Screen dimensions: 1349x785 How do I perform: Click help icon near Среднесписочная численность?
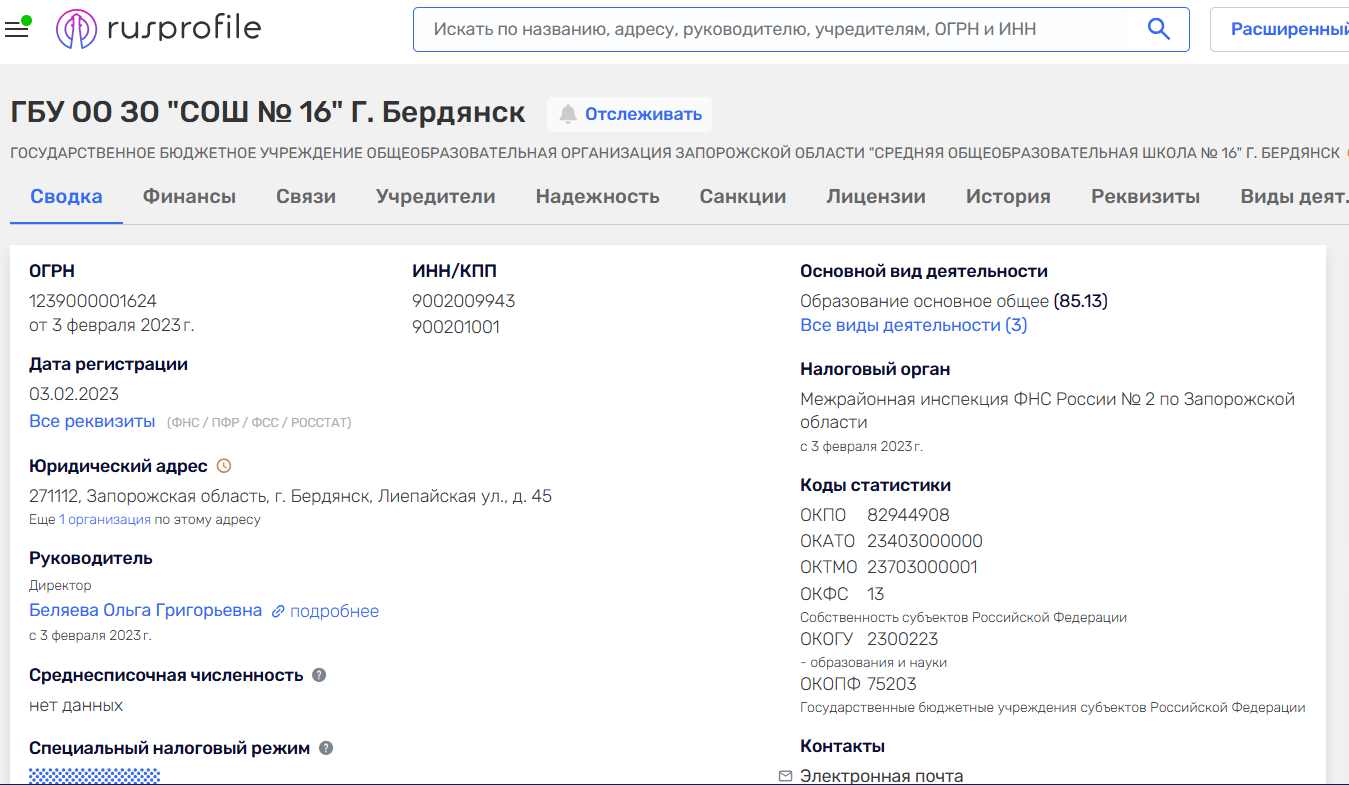point(319,675)
